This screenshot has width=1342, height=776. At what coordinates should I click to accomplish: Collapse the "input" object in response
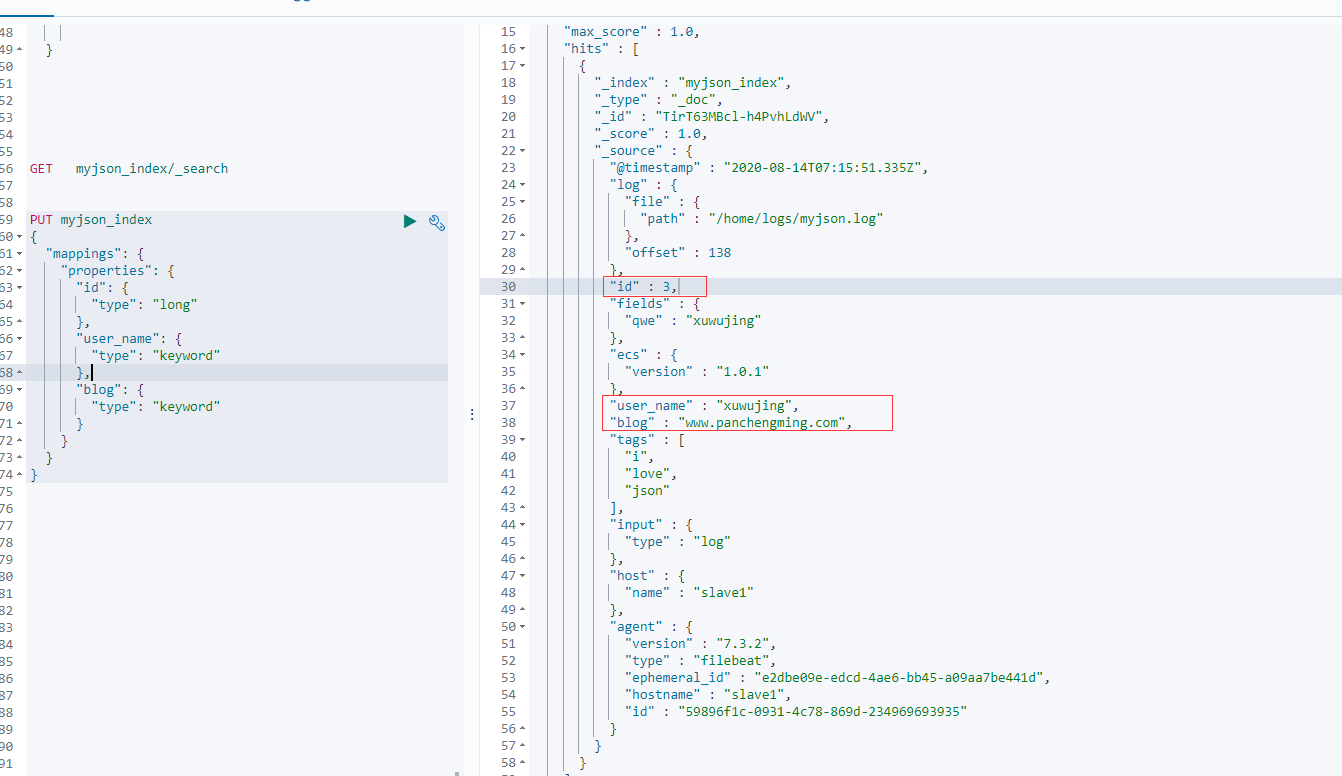pyautogui.click(x=524, y=525)
